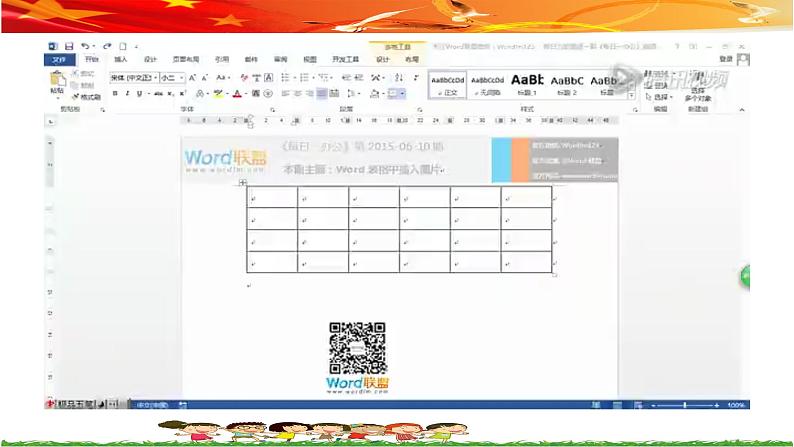Click the Distributed alignment icon

334,94
